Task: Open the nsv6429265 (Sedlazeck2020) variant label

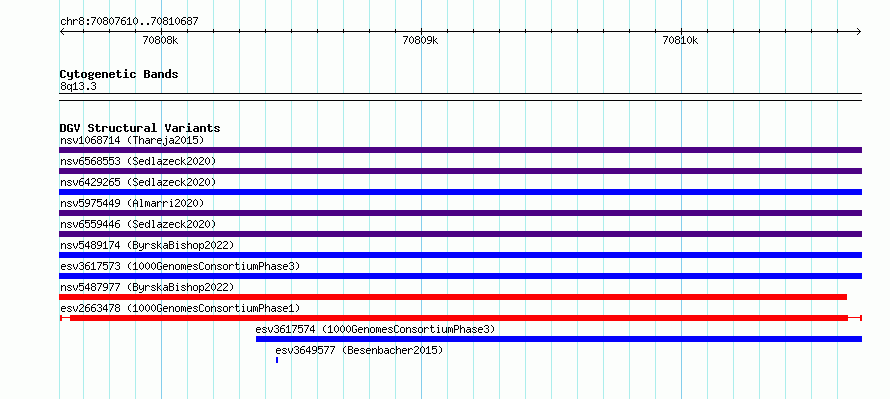Action: pyautogui.click(x=138, y=182)
